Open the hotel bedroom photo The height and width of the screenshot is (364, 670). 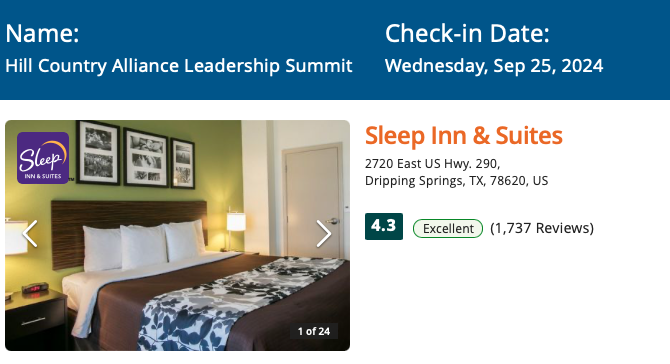tap(177, 235)
